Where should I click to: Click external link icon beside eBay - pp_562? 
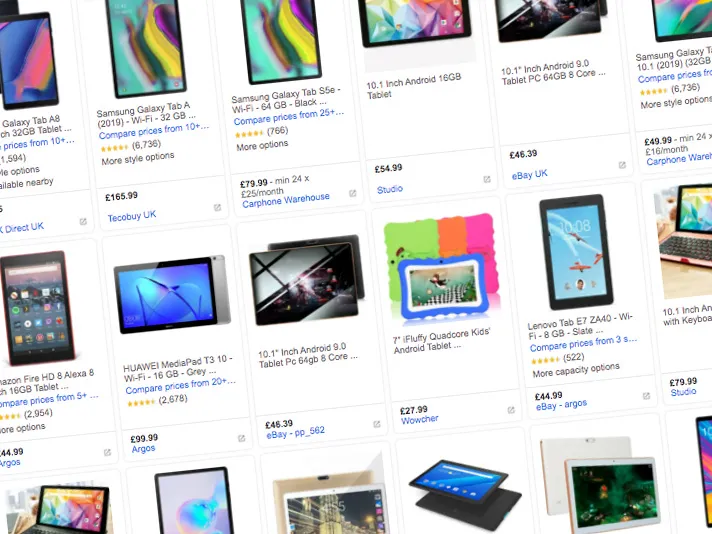pos(376,424)
